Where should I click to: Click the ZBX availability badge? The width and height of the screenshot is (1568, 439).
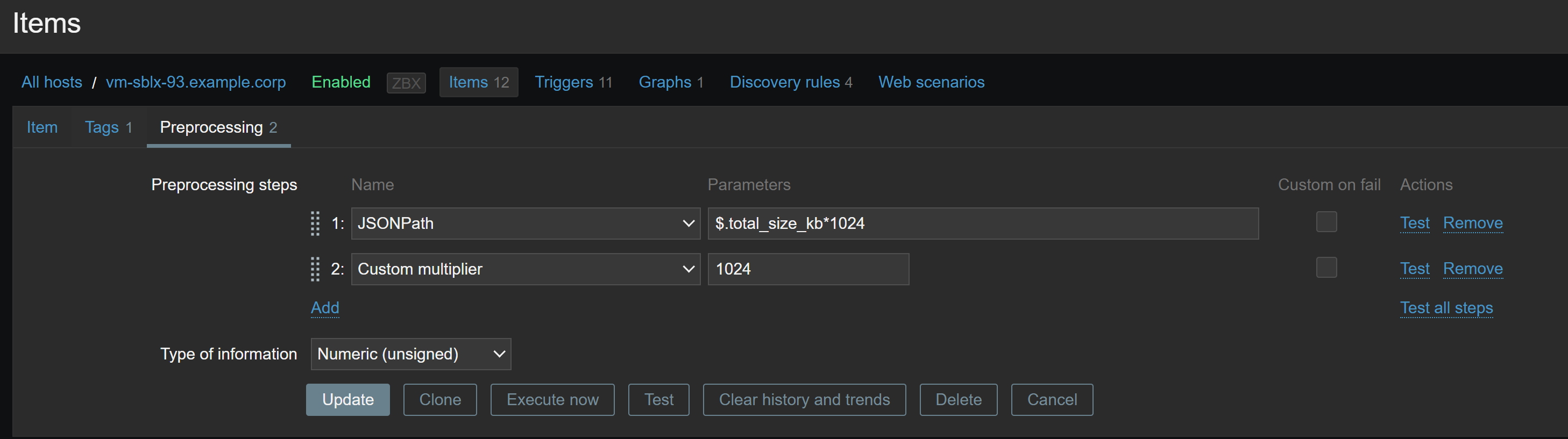[x=406, y=83]
